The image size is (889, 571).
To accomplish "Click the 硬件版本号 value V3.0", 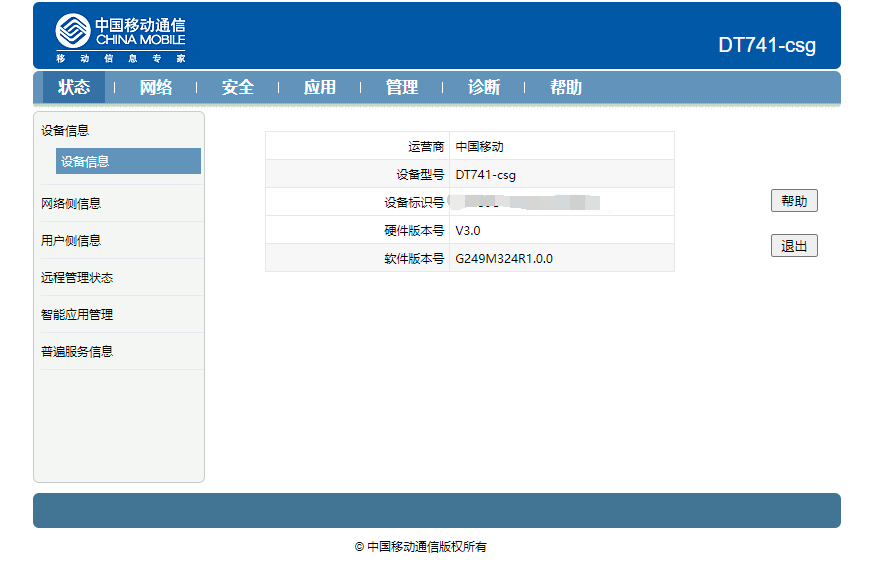I will point(468,231).
